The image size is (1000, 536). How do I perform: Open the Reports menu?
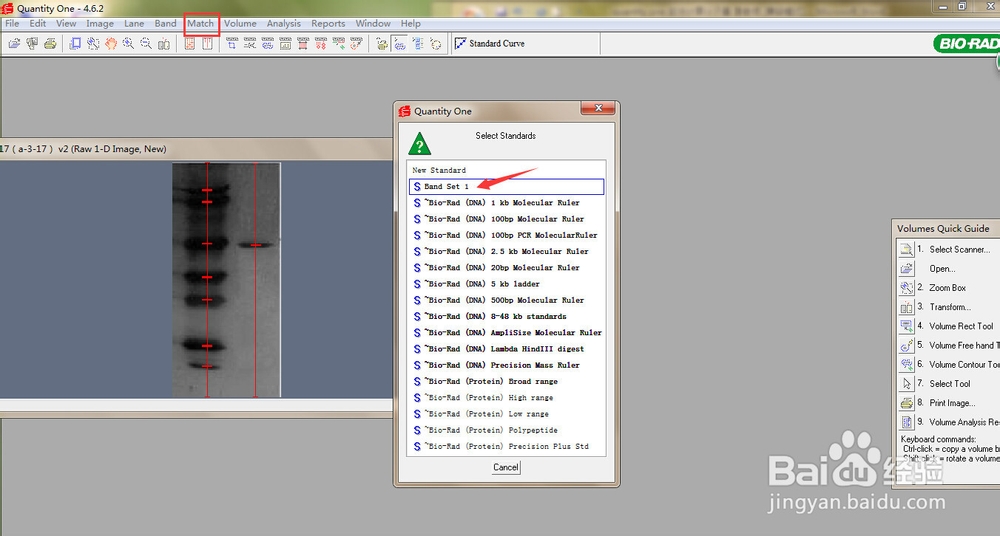tap(328, 24)
